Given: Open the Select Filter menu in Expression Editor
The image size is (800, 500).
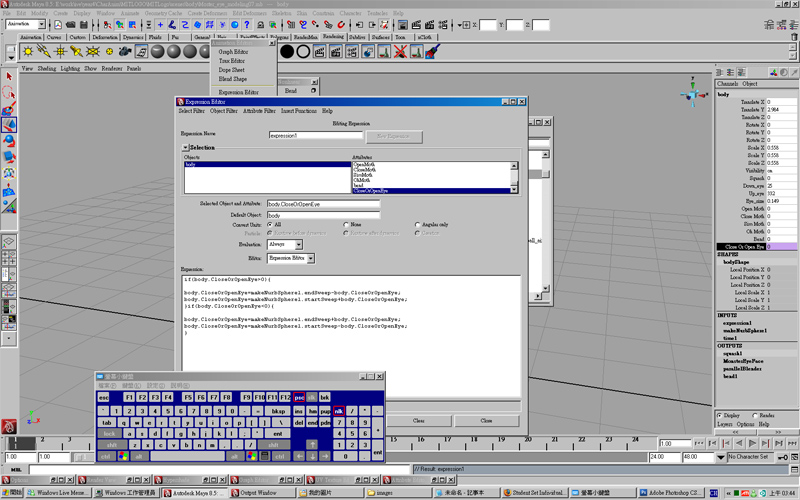Looking at the screenshot, I should (x=191, y=111).
